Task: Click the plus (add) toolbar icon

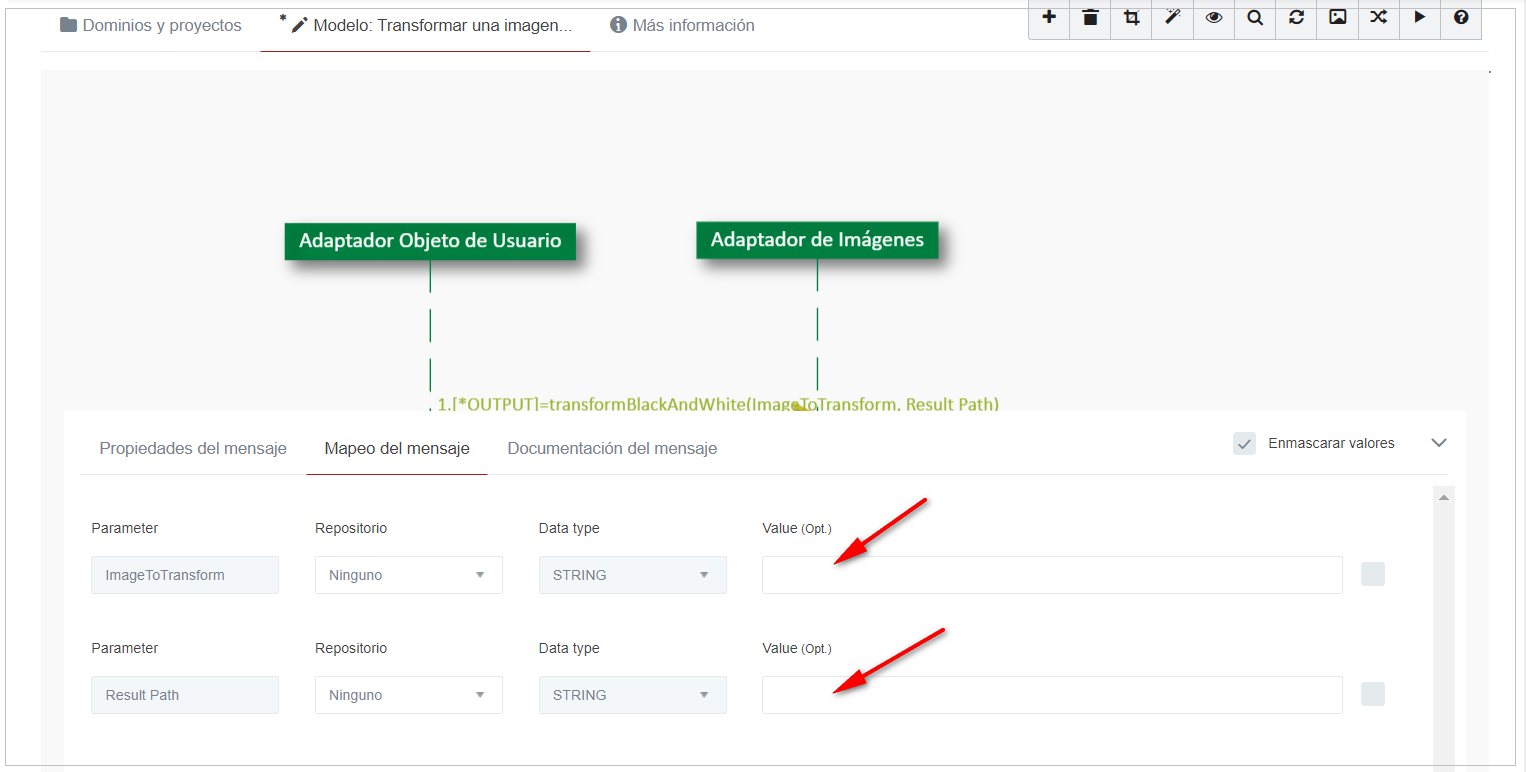Action: click(x=1049, y=18)
